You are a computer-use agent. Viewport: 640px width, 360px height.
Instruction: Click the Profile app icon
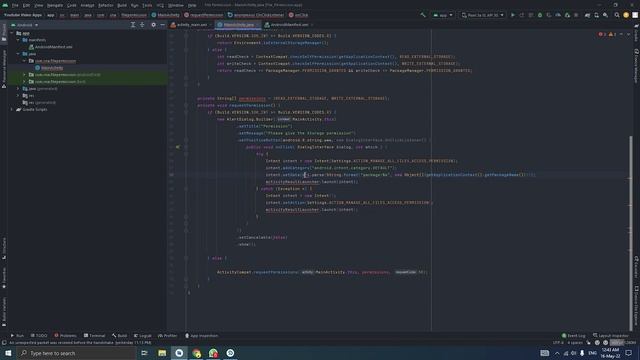558,15
